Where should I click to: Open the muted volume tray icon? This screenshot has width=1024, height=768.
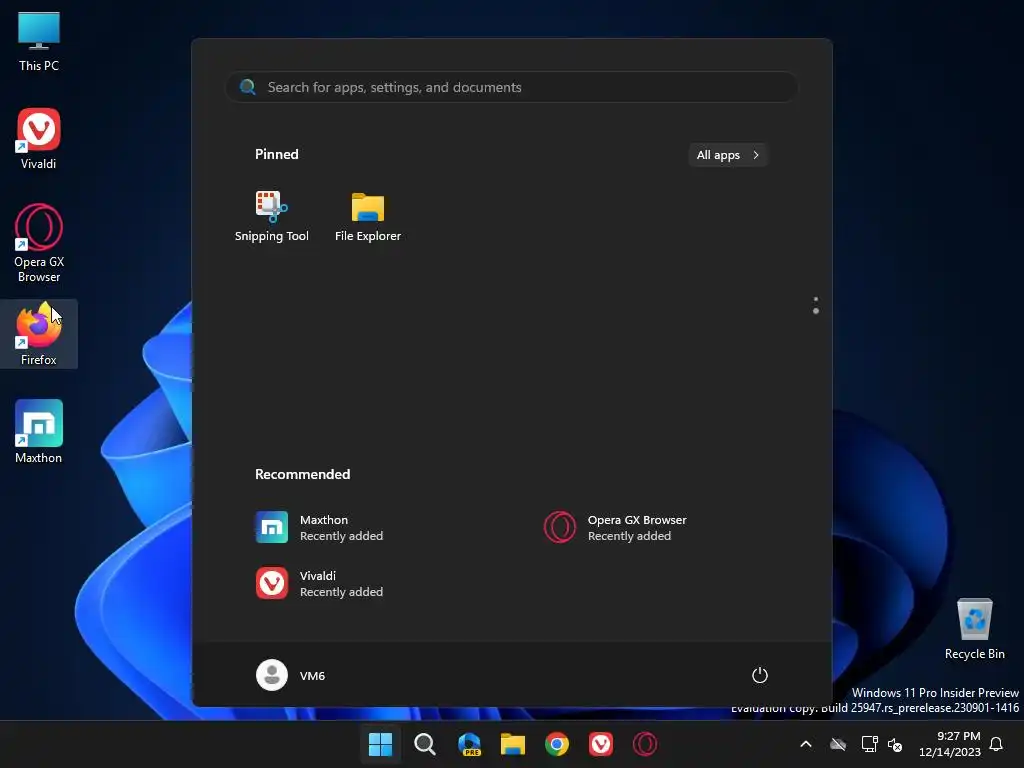pos(895,744)
